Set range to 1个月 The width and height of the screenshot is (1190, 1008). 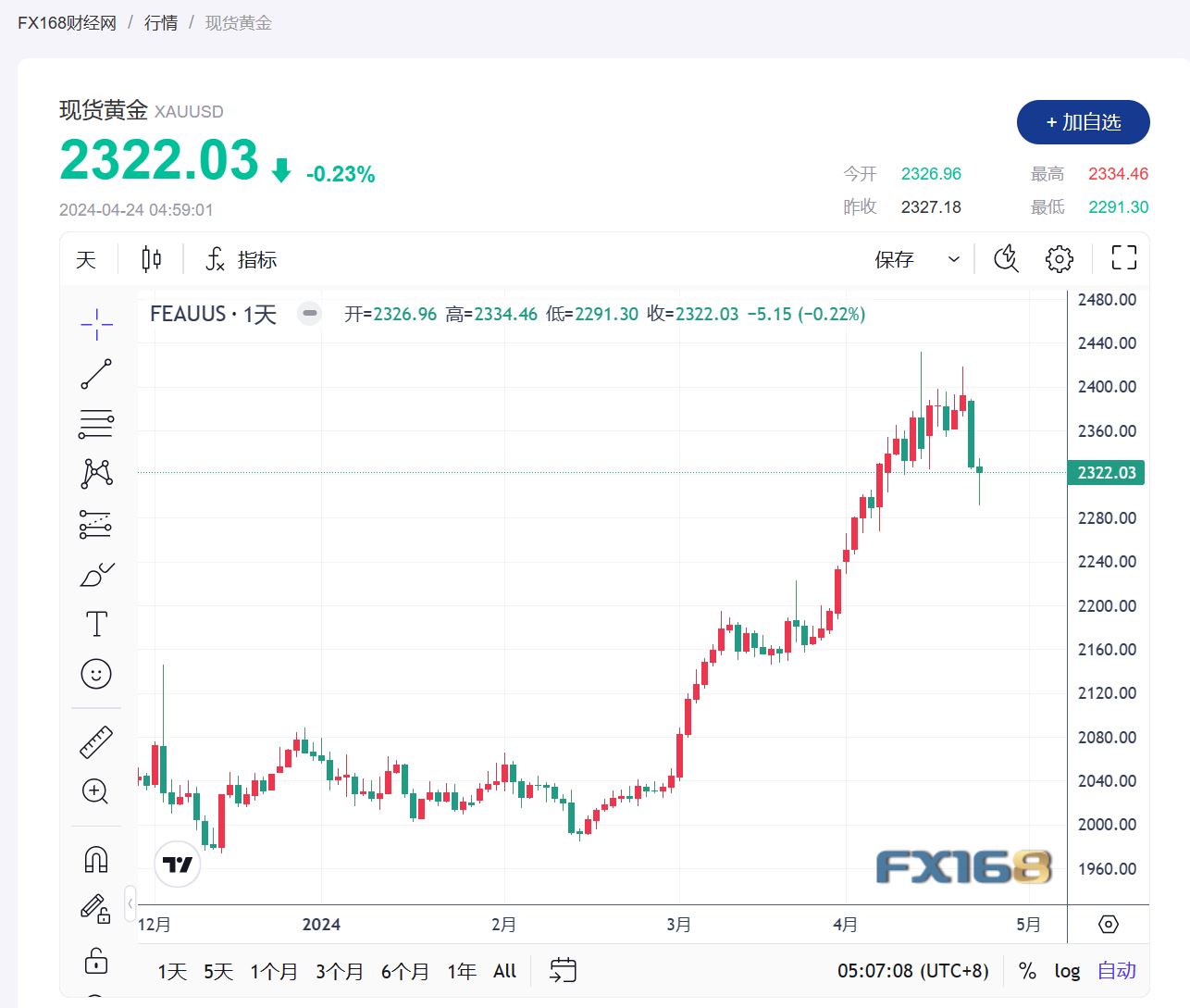[274, 971]
